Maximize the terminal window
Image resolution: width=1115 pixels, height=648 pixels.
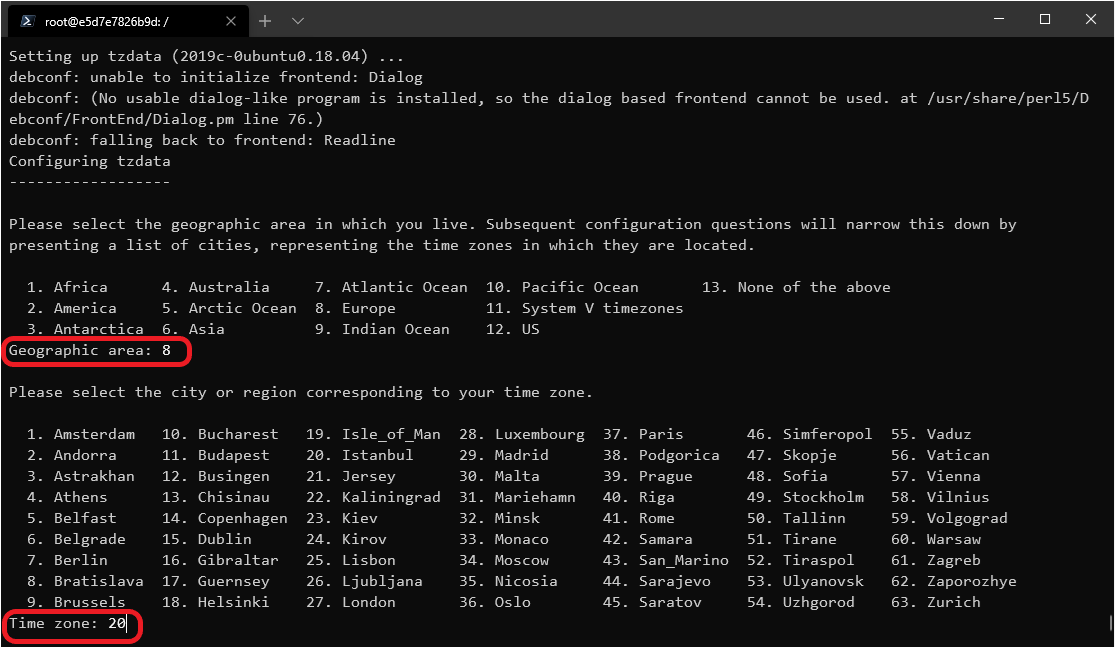[1045, 19]
